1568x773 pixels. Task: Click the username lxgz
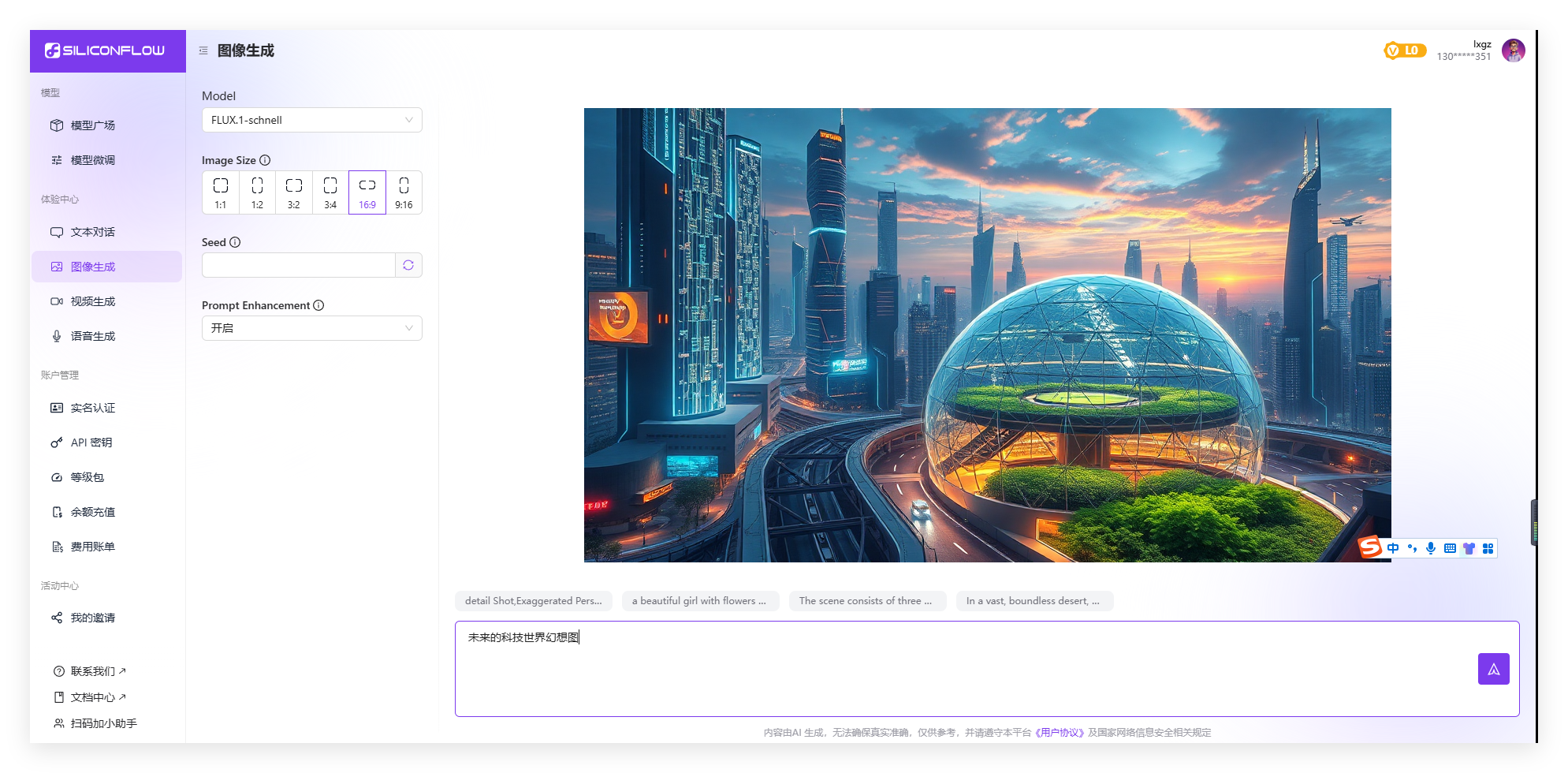click(x=1482, y=44)
